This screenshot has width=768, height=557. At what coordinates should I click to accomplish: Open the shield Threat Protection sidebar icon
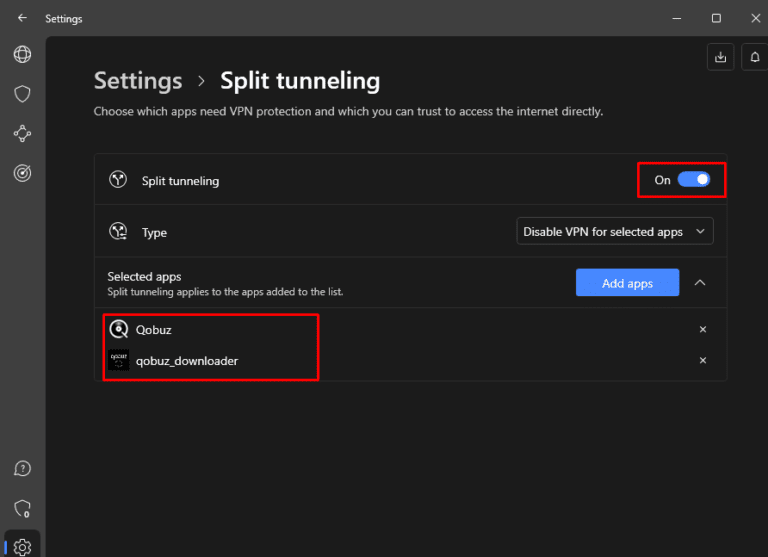[x=22, y=94]
